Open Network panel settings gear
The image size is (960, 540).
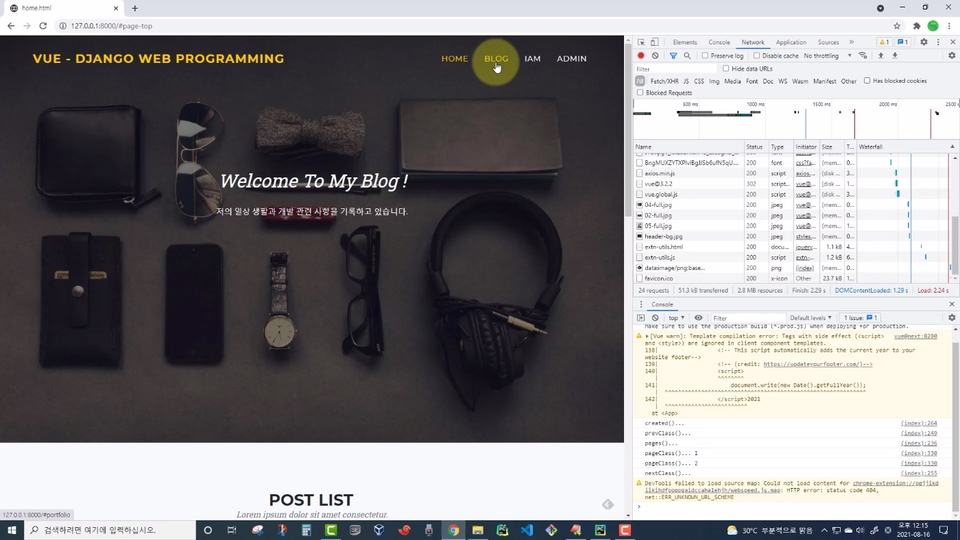coord(951,56)
